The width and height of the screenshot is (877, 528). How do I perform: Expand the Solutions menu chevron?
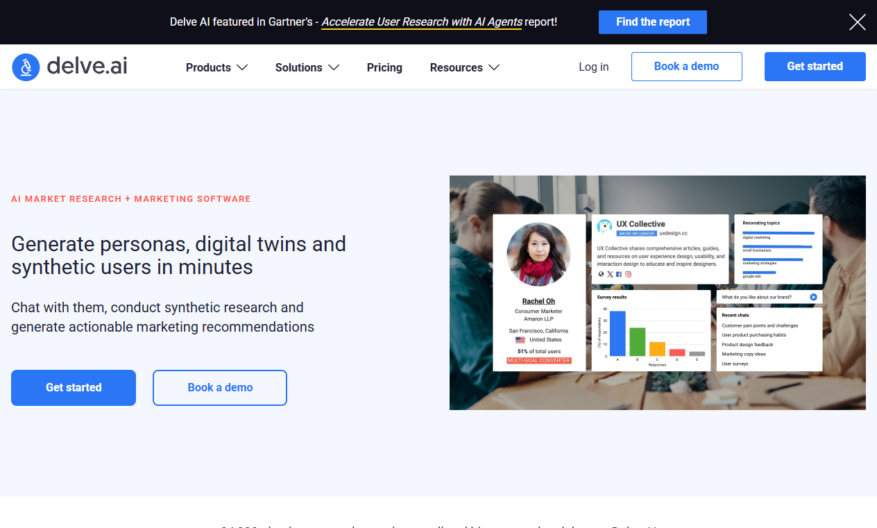point(334,67)
